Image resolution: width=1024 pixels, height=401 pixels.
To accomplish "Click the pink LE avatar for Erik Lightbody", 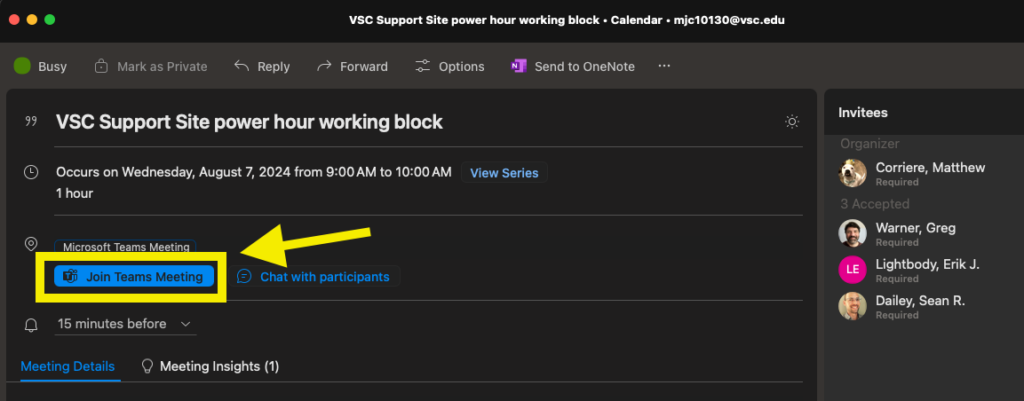I will [x=853, y=270].
